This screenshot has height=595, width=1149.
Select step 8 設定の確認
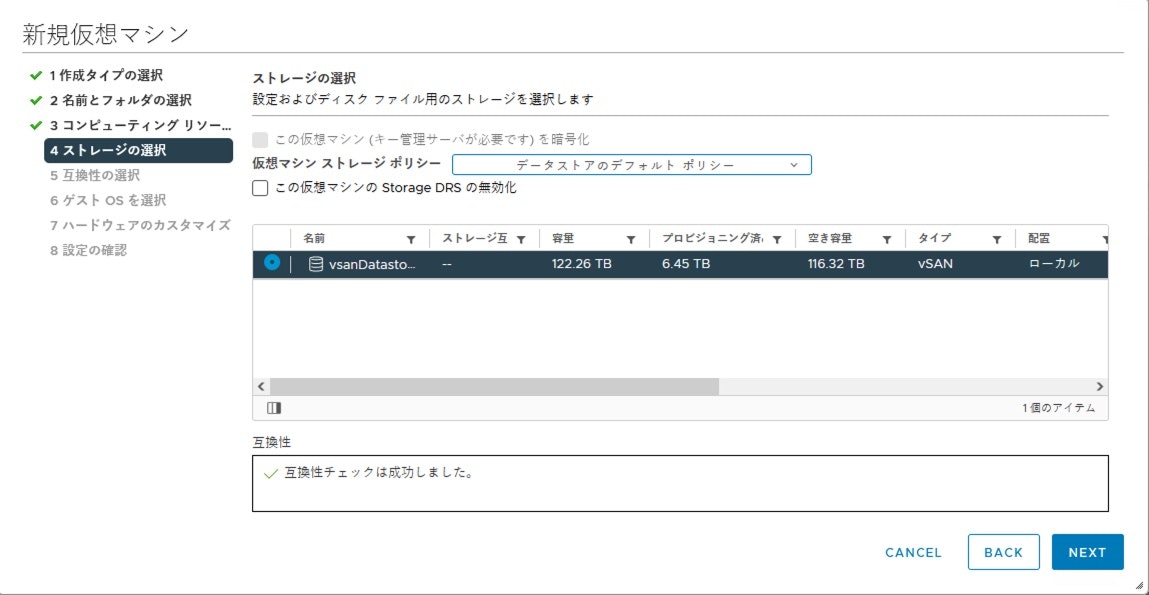click(x=89, y=250)
